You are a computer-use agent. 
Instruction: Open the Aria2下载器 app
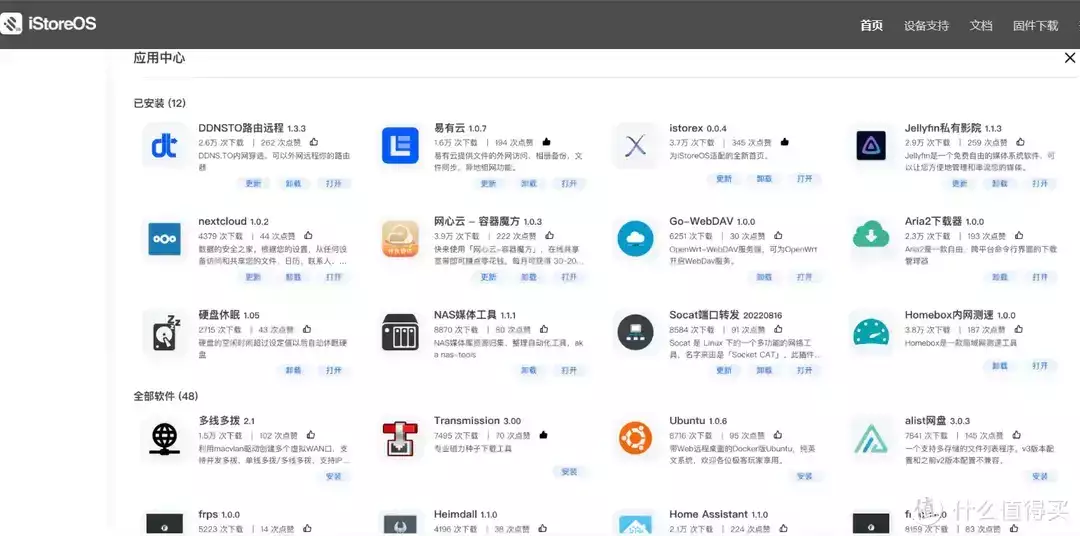pyautogui.click(x=1039, y=277)
